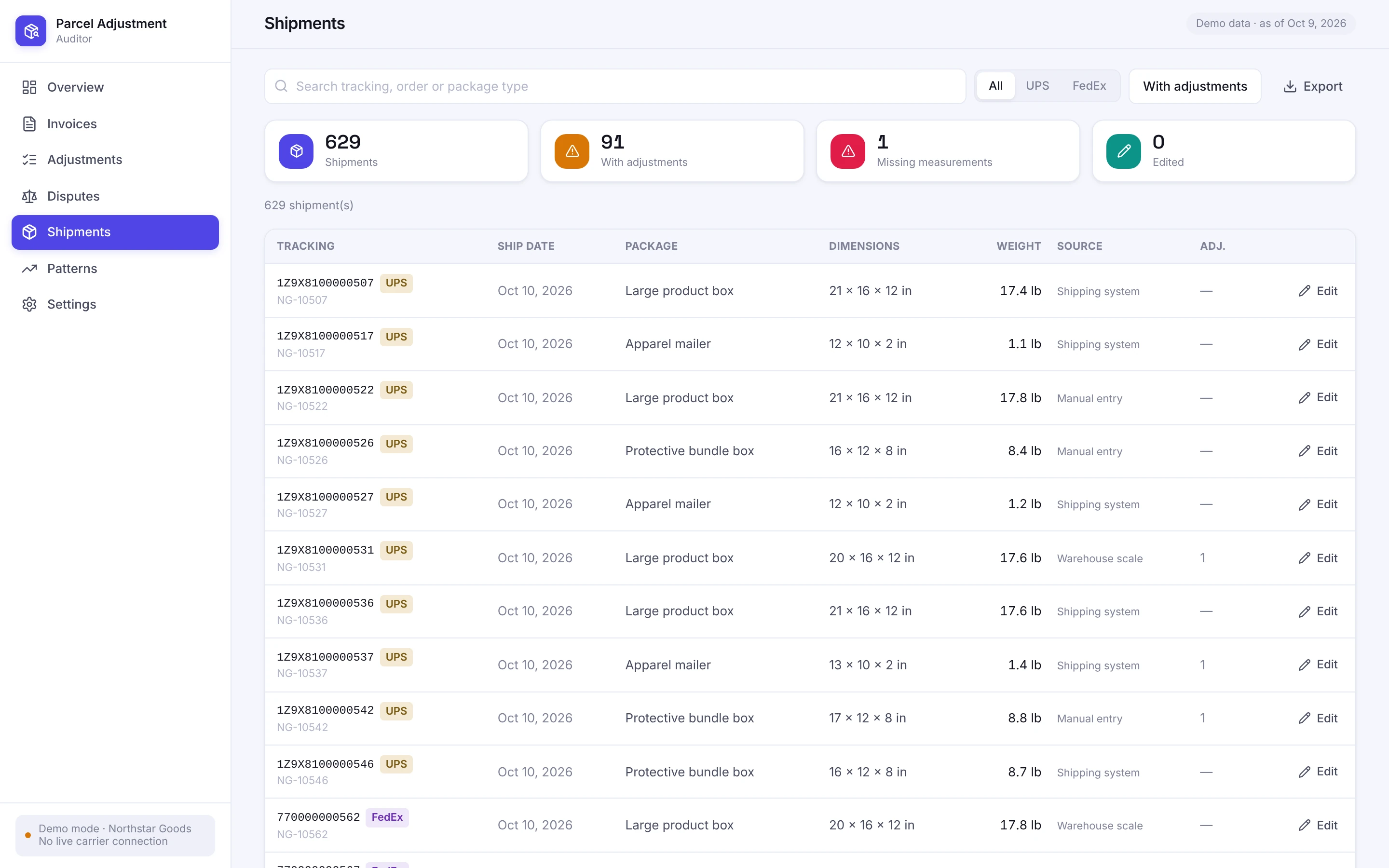Go to the Adjustments page

pyautogui.click(x=115, y=160)
